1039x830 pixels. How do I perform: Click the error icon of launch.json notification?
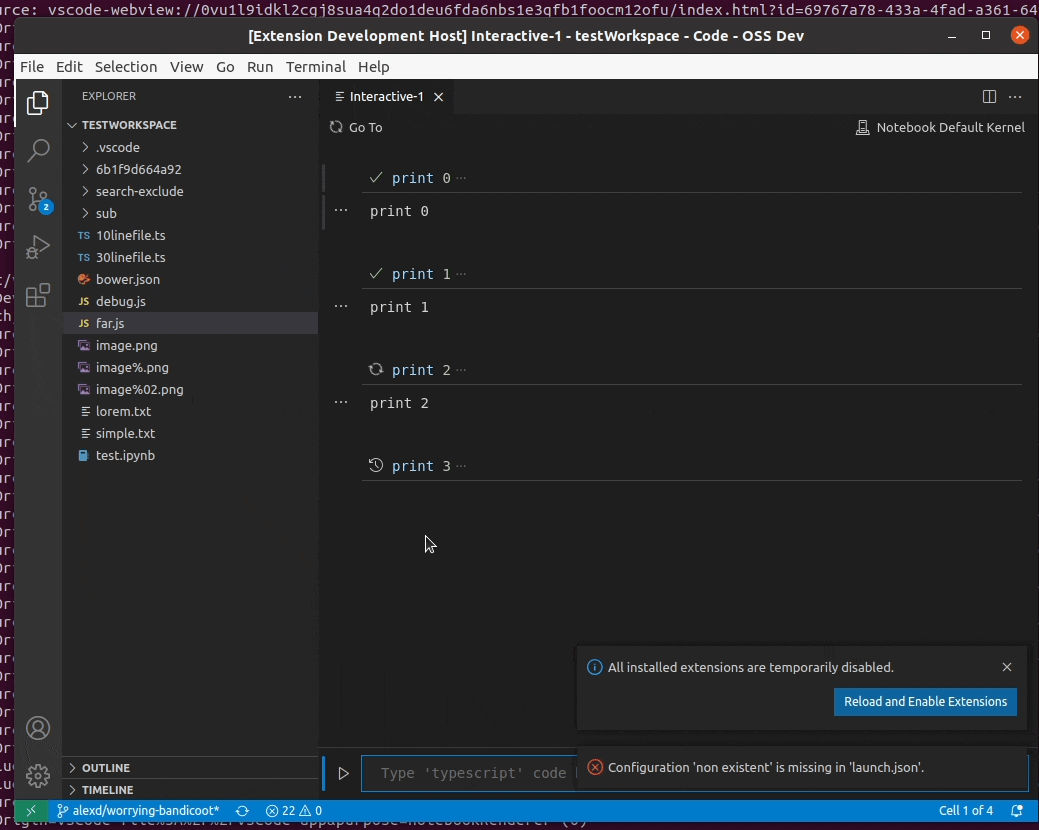(595, 767)
